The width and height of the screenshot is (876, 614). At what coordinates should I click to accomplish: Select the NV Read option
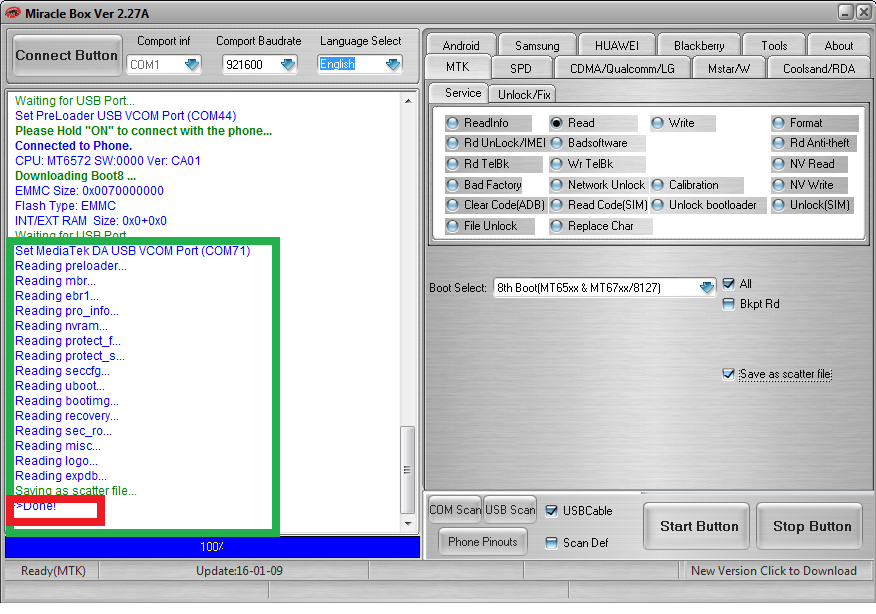(x=810, y=164)
